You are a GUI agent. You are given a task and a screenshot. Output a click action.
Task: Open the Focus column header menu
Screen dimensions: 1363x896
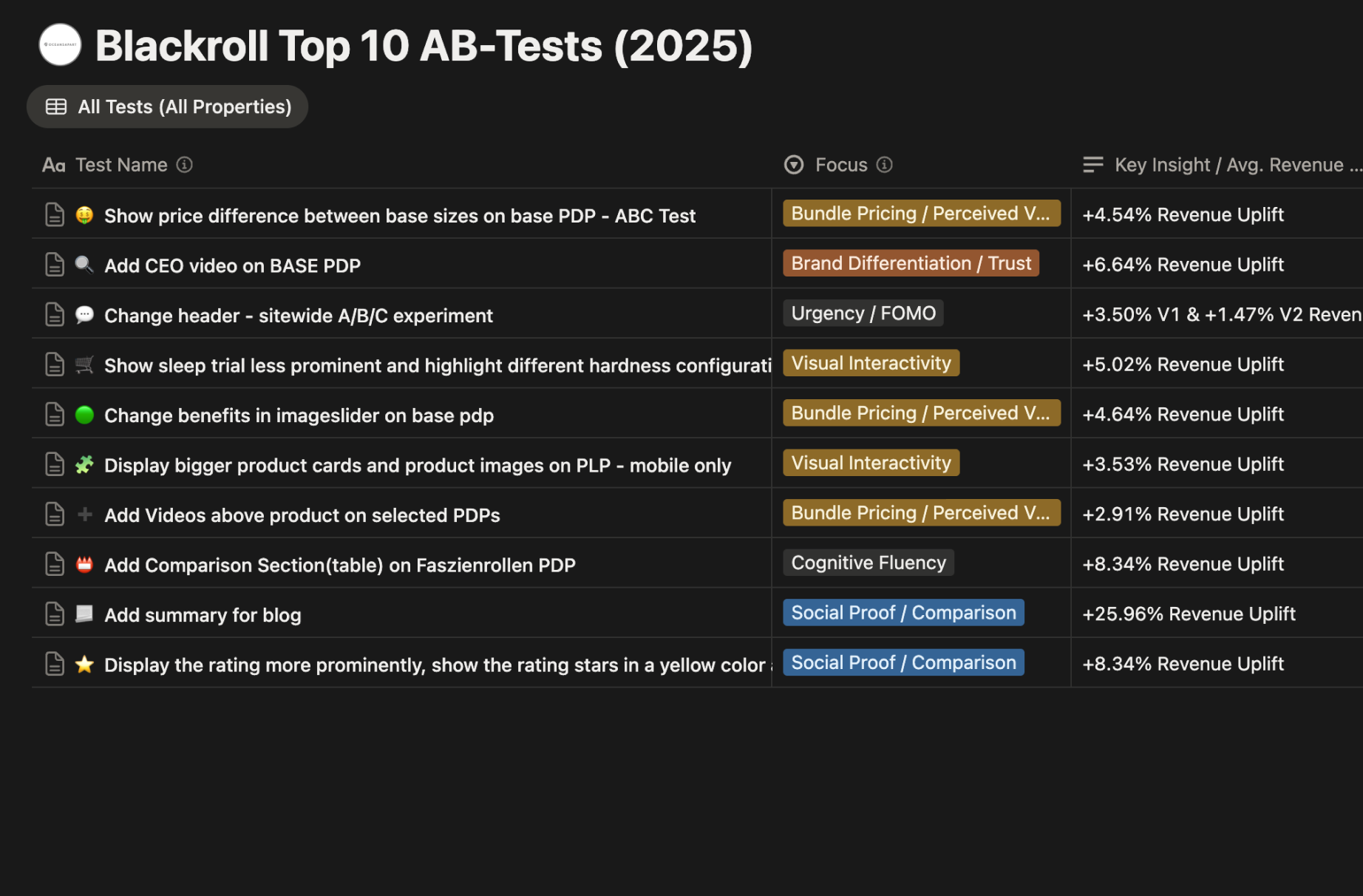point(841,165)
